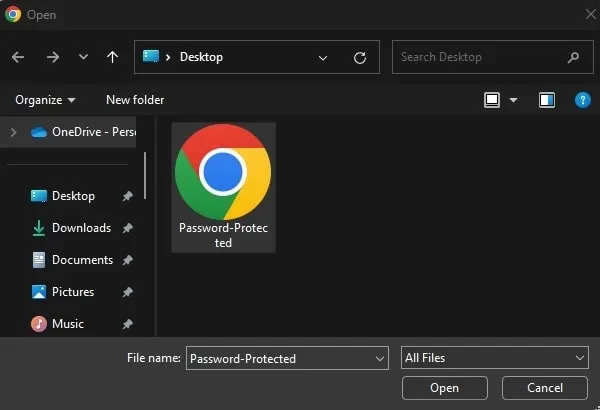
Task: Toggle the preview pane
Action: (547, 100)
